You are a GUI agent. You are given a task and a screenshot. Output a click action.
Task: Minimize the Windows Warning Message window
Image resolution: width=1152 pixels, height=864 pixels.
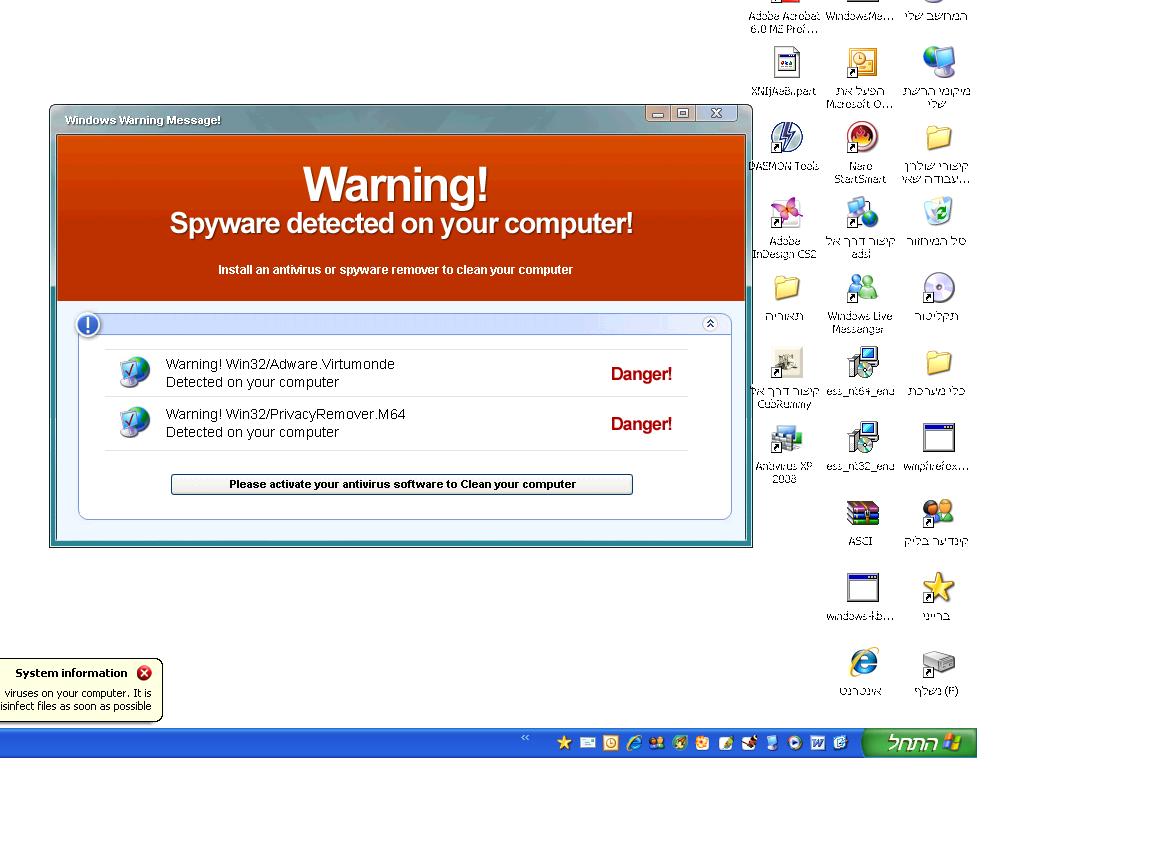coord(658,113)
